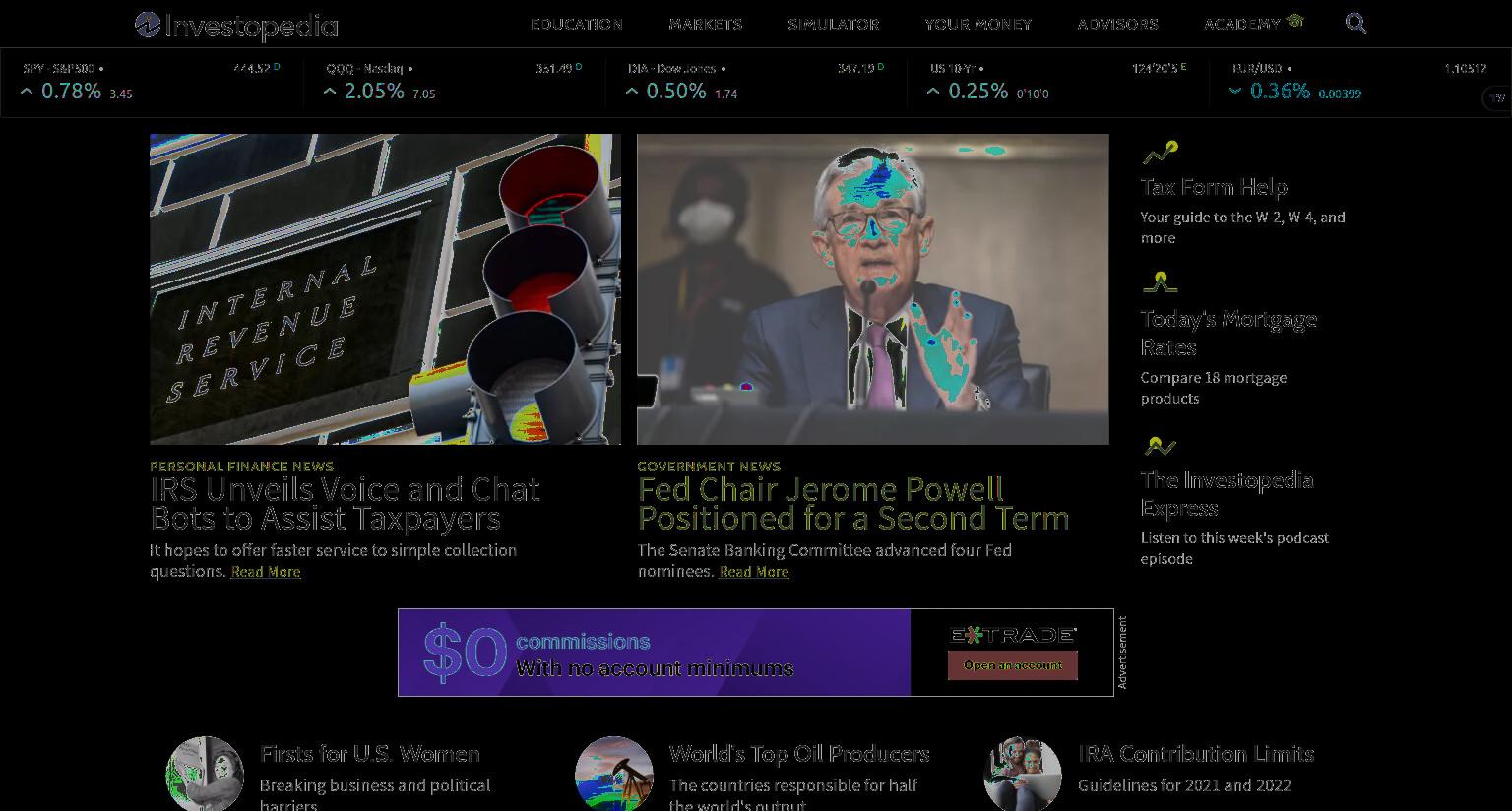Viewport: 1512px width, 811px height.
Task: Click Read More under IRS article
Action: pyautogui.click(x=266, y=572)
